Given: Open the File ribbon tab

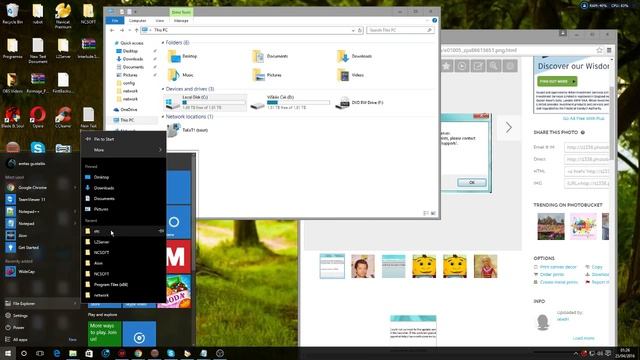Looking at the screenshot, I should tap(115, 20).
